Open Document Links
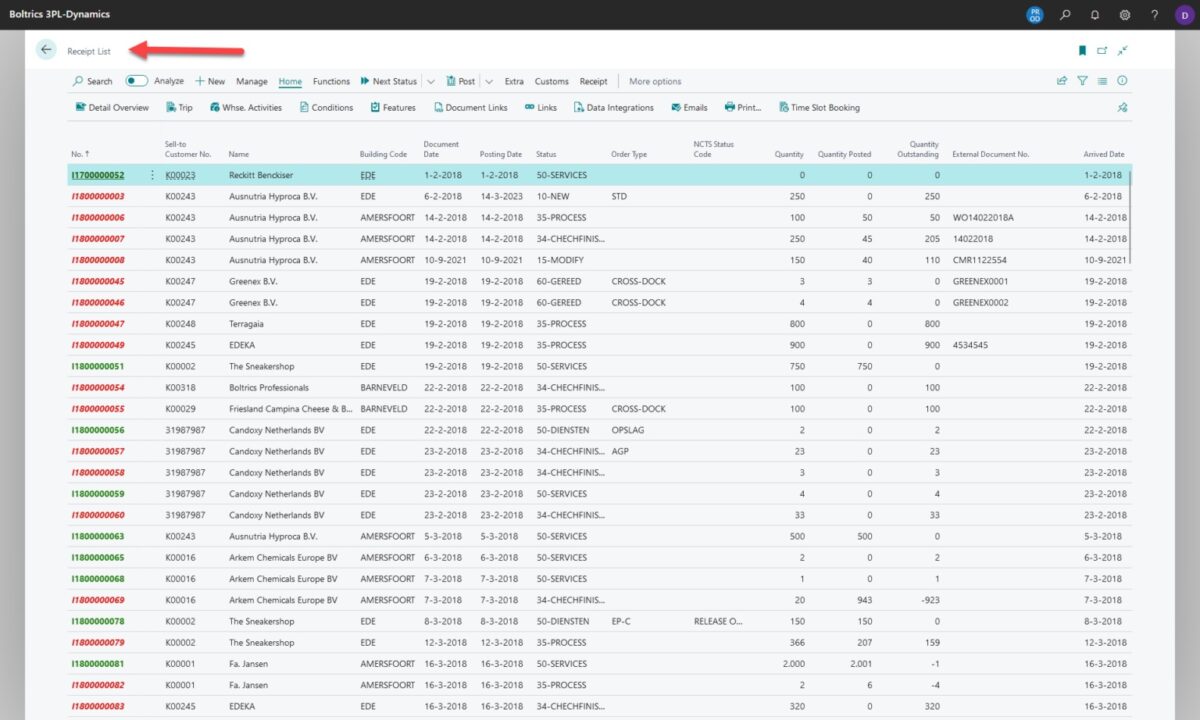 point(470,108)
